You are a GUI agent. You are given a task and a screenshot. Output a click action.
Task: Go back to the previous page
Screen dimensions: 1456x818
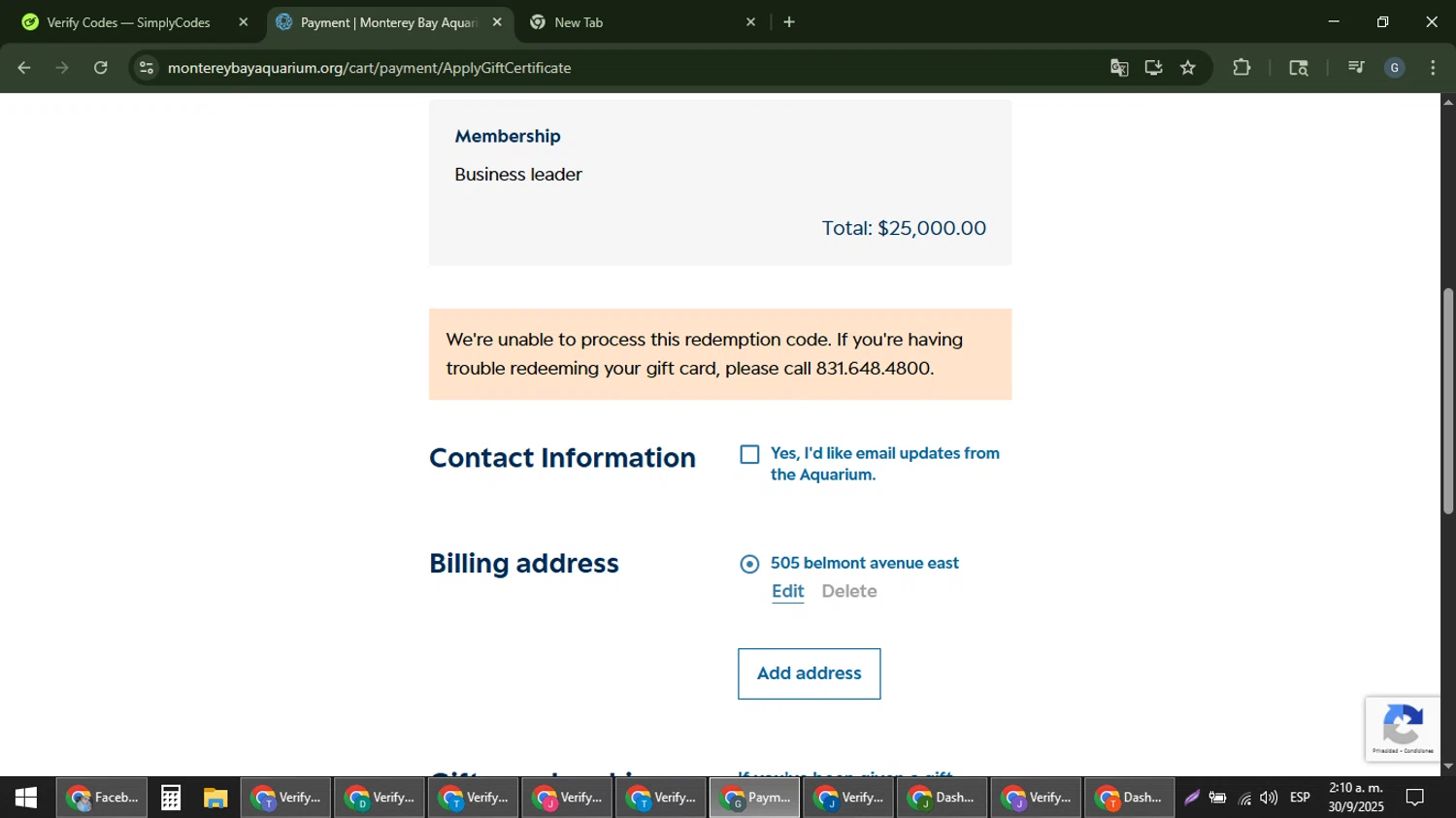24,68
